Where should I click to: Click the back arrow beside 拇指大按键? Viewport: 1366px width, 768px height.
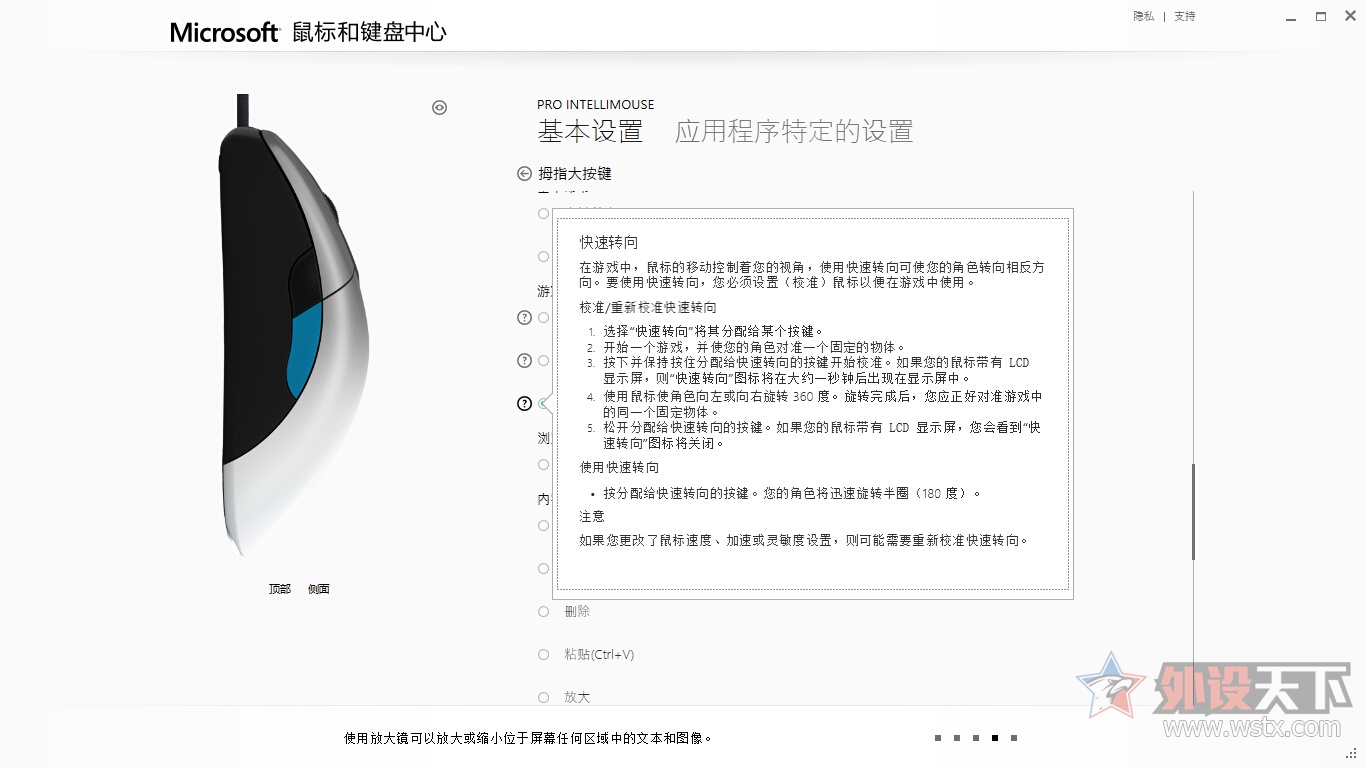pyautogui.click(x=524, y=173)
